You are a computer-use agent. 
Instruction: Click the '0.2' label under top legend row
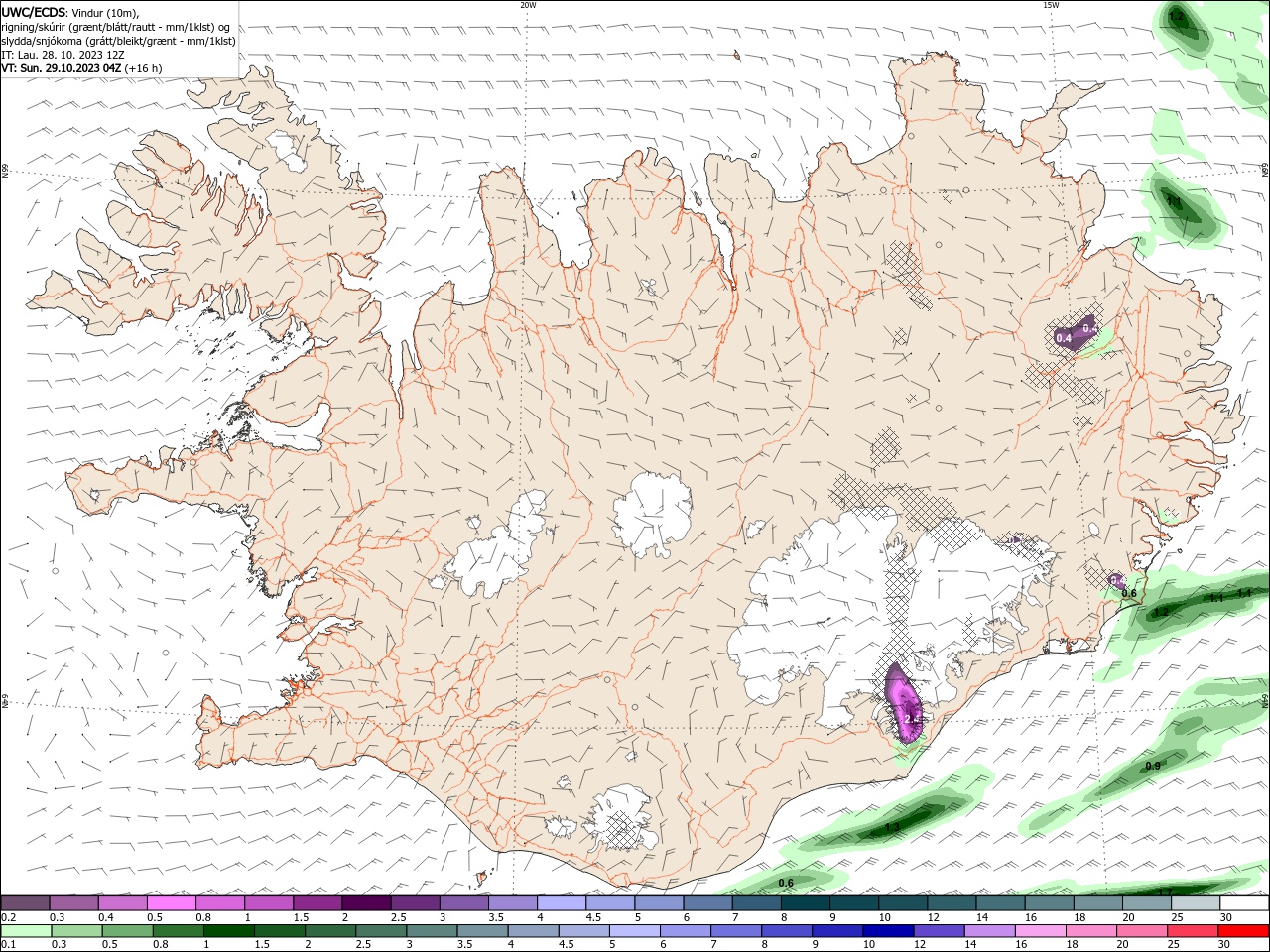[x=8, y=917]
